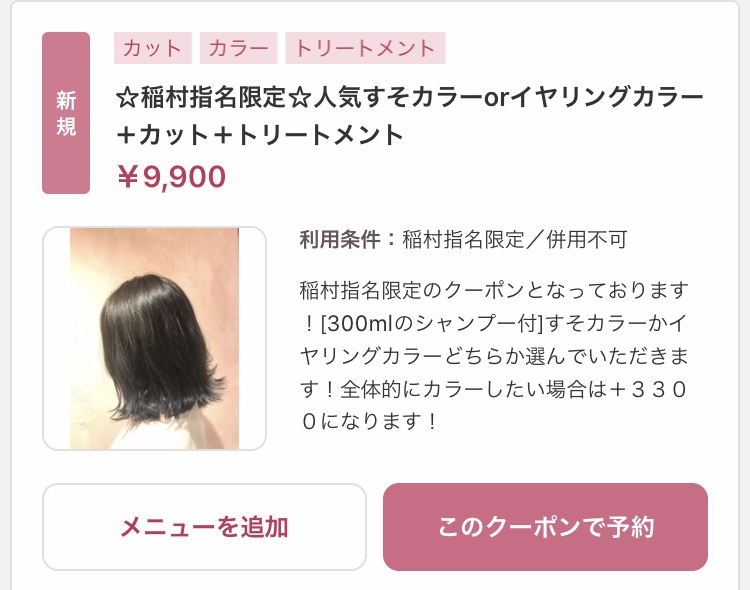Viewport: 750px width, 590px height.
Task: Tap the トリートメント category tag
Action: [x=365, y=48]
